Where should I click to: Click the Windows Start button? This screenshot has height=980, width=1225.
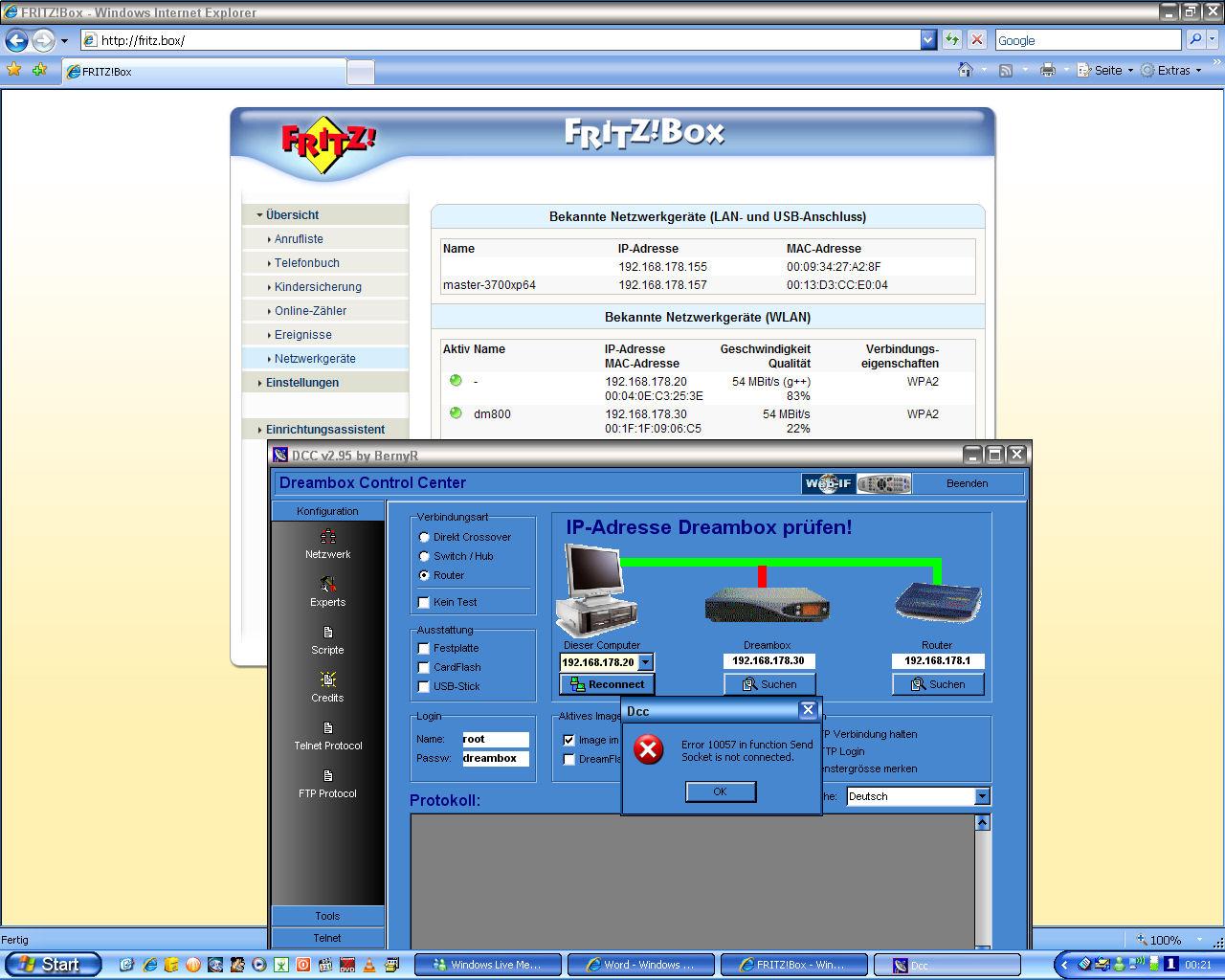click(53, 965)
